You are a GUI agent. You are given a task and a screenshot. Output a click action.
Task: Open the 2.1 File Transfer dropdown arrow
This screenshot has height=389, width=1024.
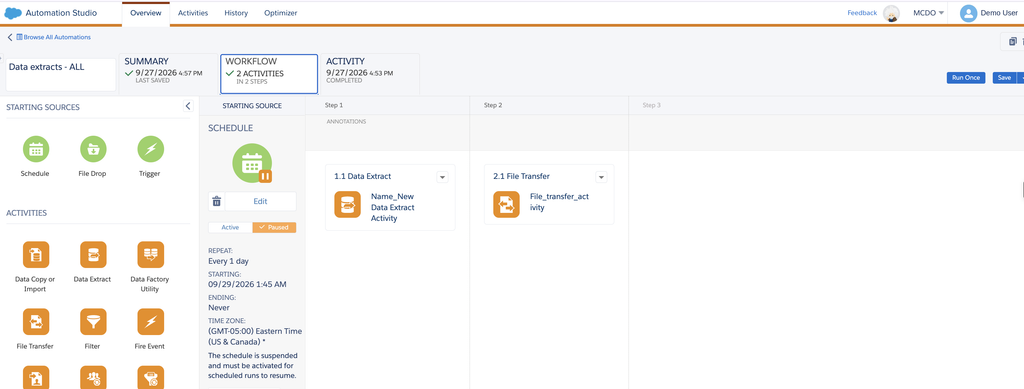coord(601,177)
